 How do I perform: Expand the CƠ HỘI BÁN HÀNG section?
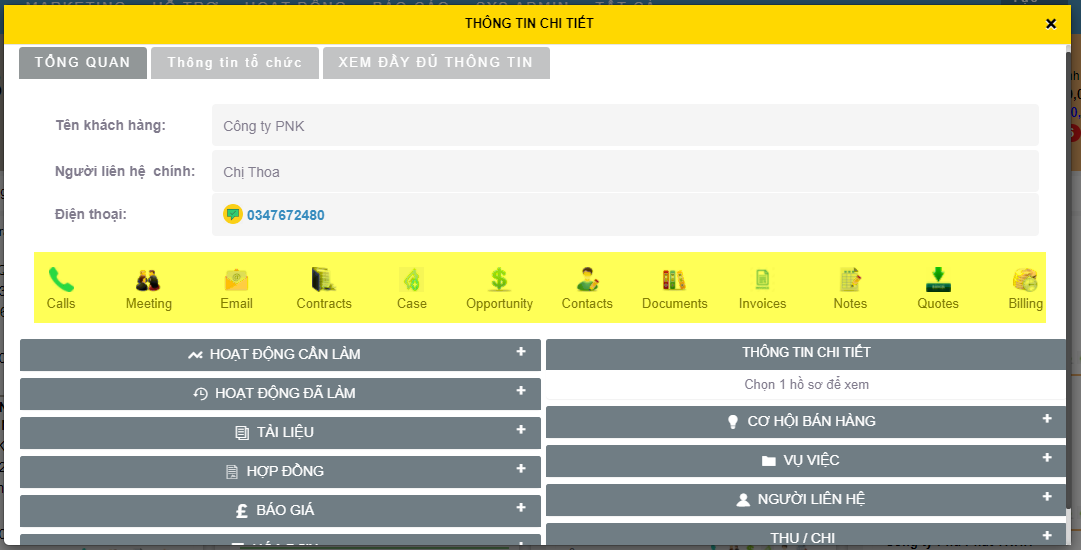(1046, 419)
